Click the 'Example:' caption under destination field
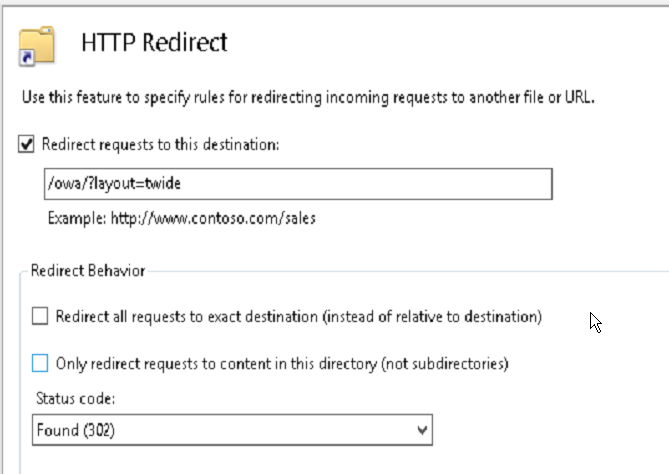669x474 pixels. (77, 218)
